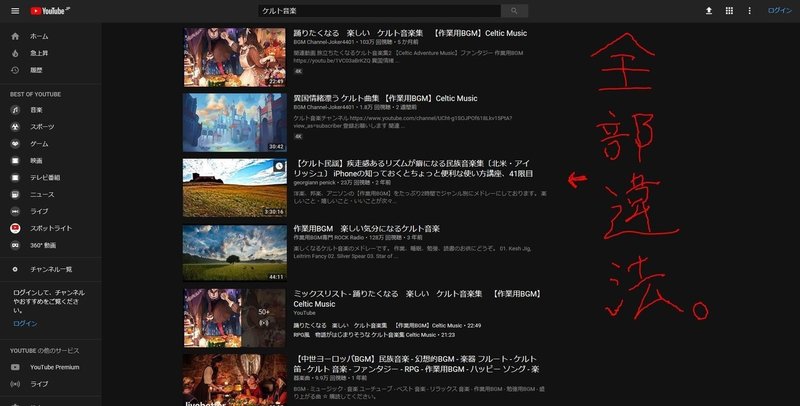800x406 pixels.
Task: Go to ホーム in the sidebar
Action: pos(39,36)
